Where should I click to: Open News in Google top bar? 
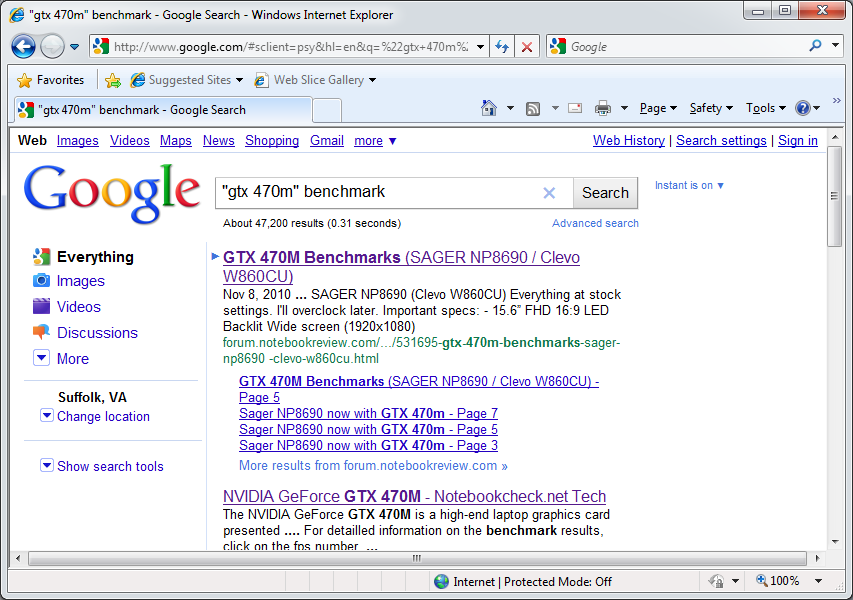[x=219, y=140]
